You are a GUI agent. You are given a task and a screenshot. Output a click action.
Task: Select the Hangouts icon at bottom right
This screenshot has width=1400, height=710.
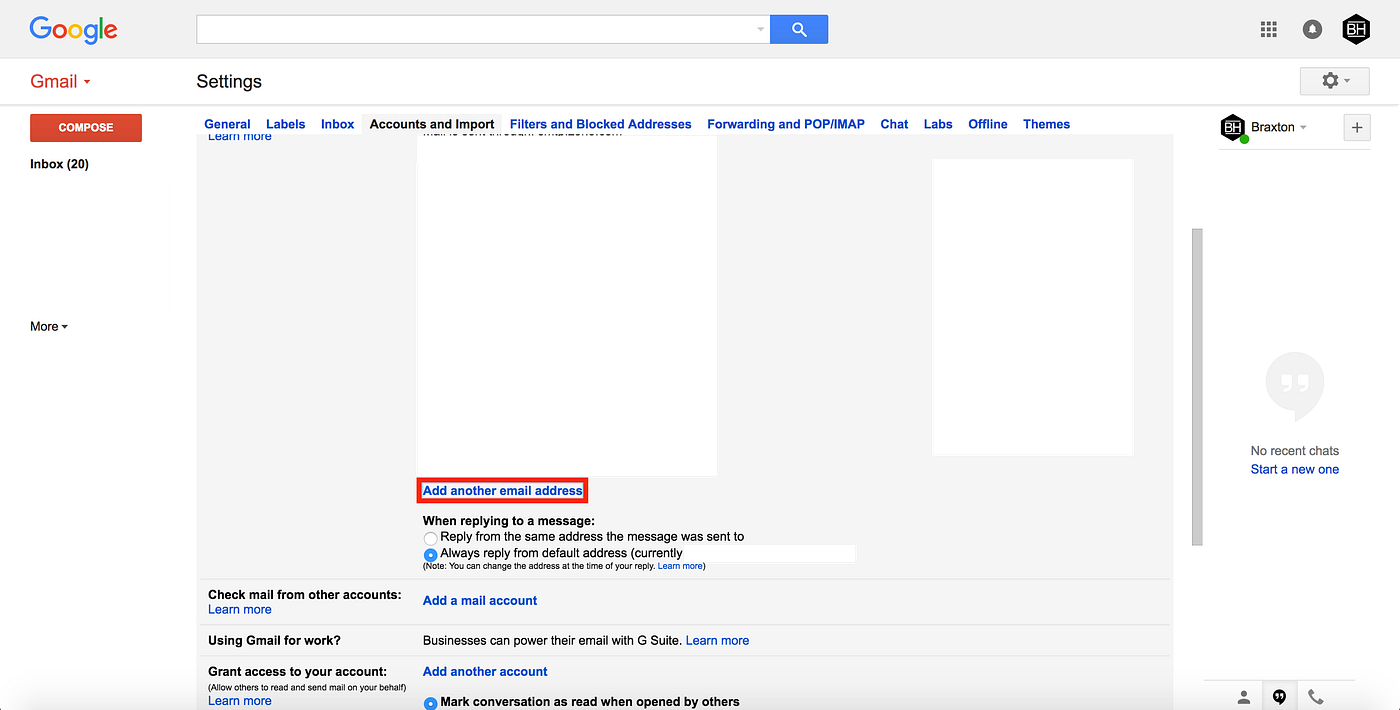[x=1279, y=696]
